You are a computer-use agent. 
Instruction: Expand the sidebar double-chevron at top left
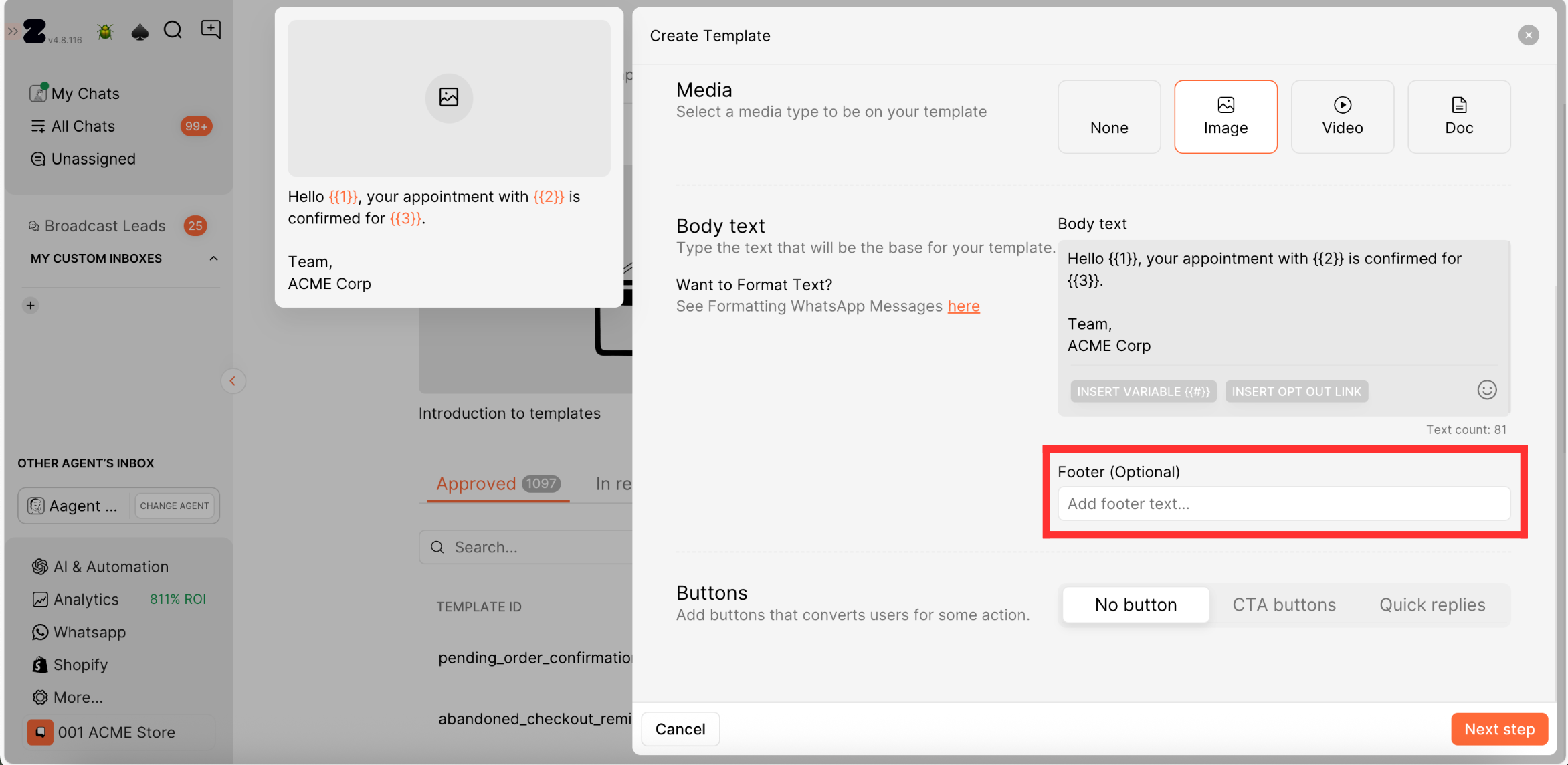tap(12, 31)
